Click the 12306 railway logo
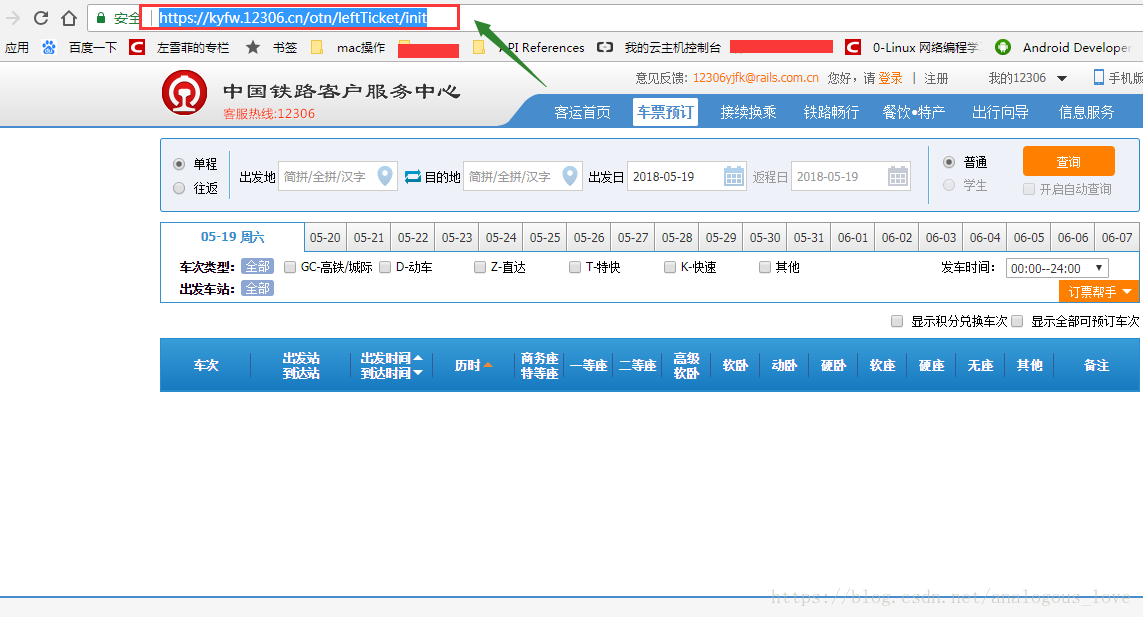Viewport: 1143px width, 617px height. [184, 93]
